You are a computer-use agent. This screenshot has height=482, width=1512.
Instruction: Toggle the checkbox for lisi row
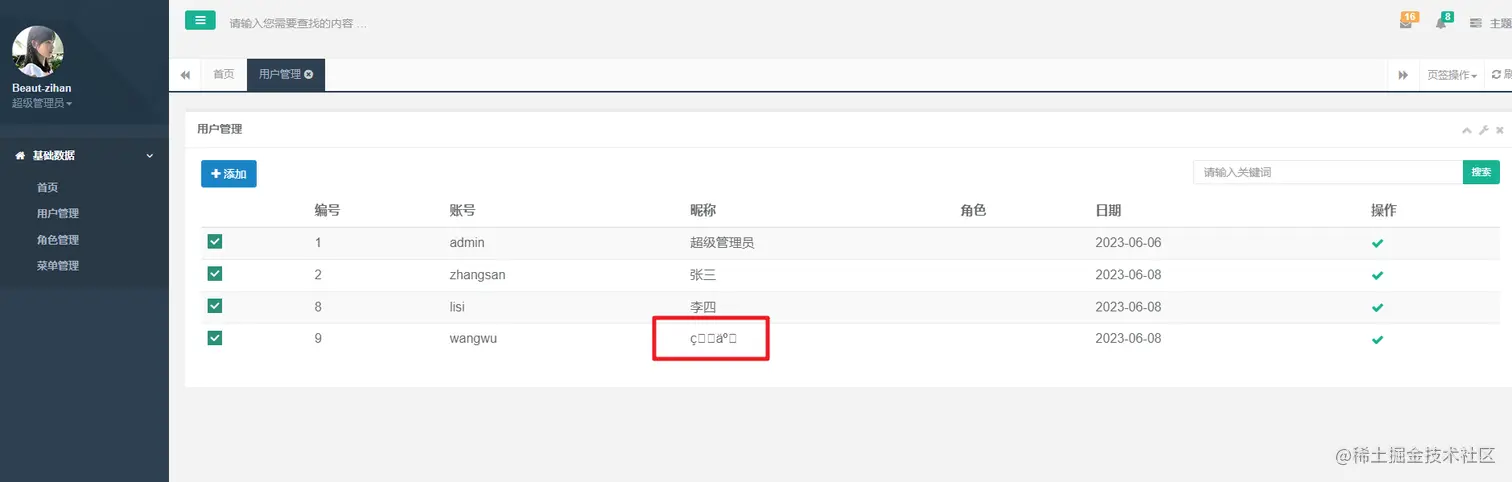[215, 306]
